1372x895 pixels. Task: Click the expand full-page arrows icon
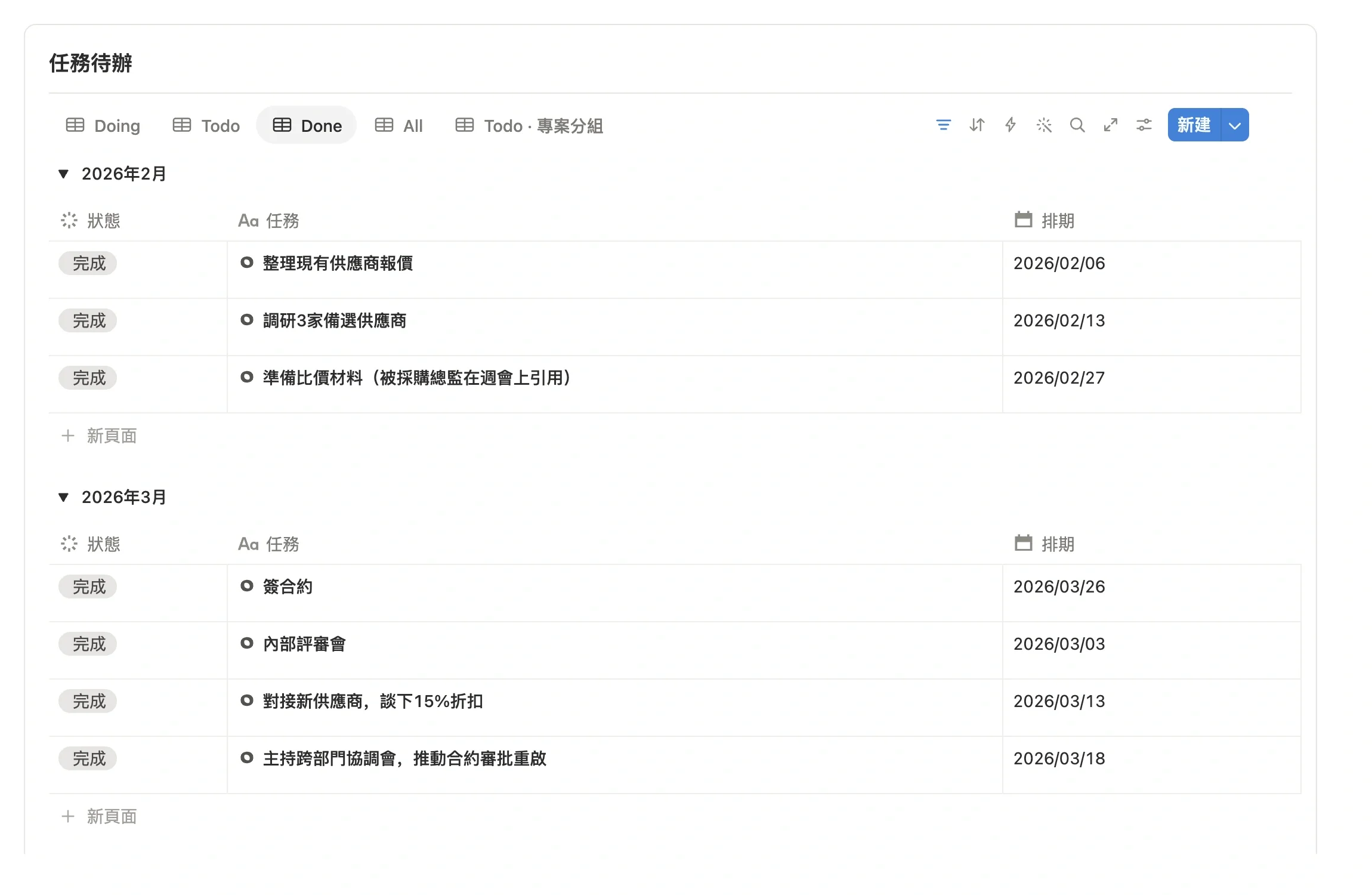click(x=1111, y=125)
